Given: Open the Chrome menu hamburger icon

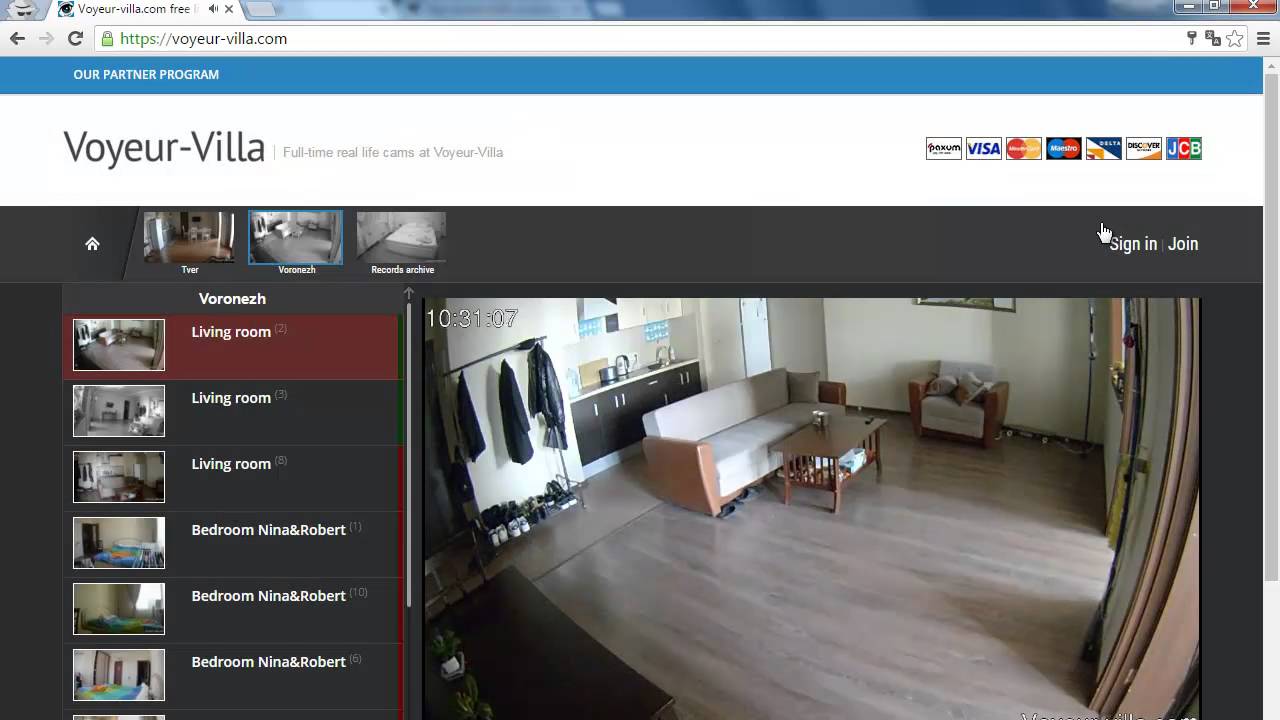Looking at the screenshot, I should pyautogui.click(x=1263, y=38).
